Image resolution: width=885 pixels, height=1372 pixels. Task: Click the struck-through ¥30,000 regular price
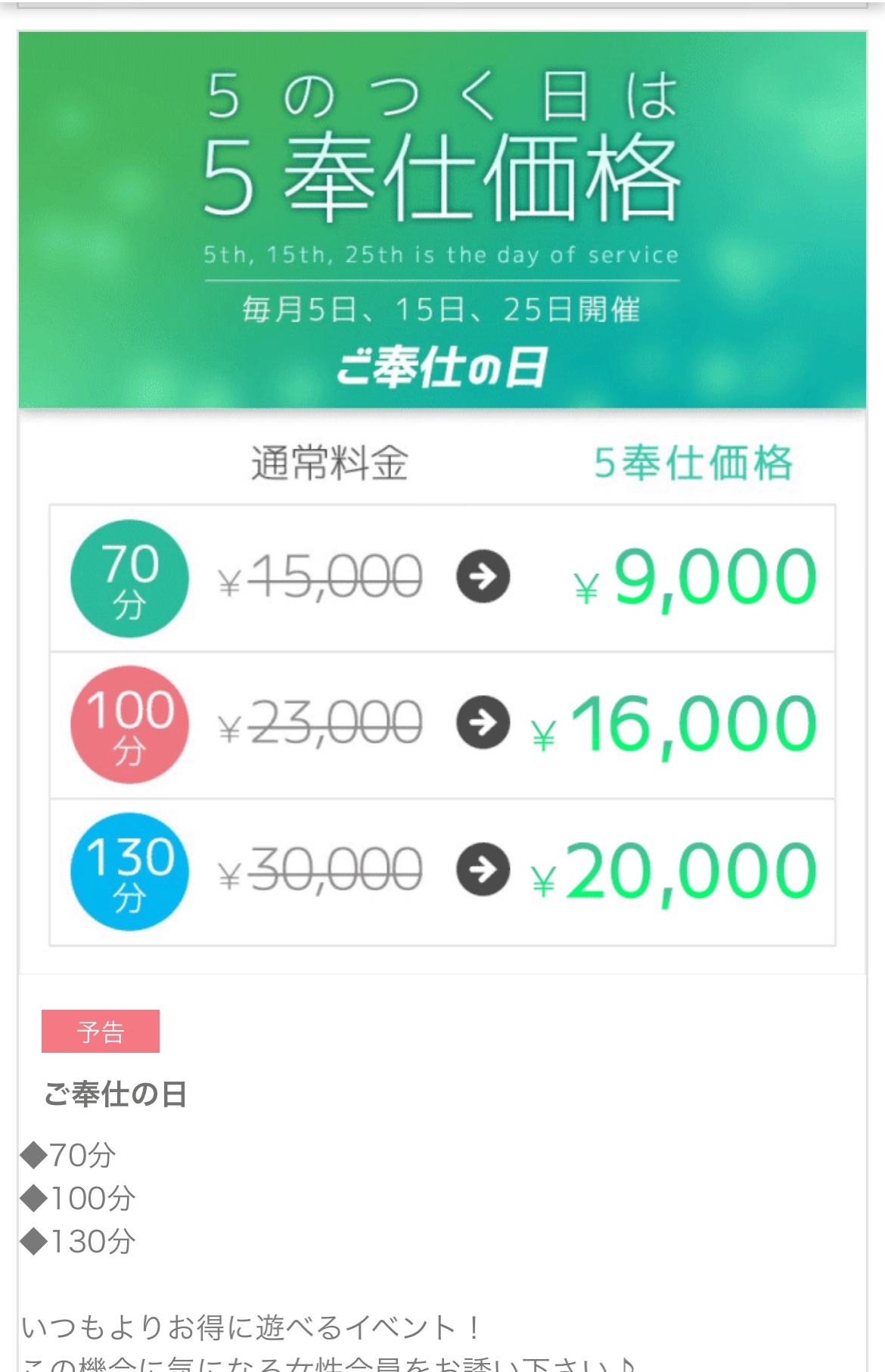[320, 870]
